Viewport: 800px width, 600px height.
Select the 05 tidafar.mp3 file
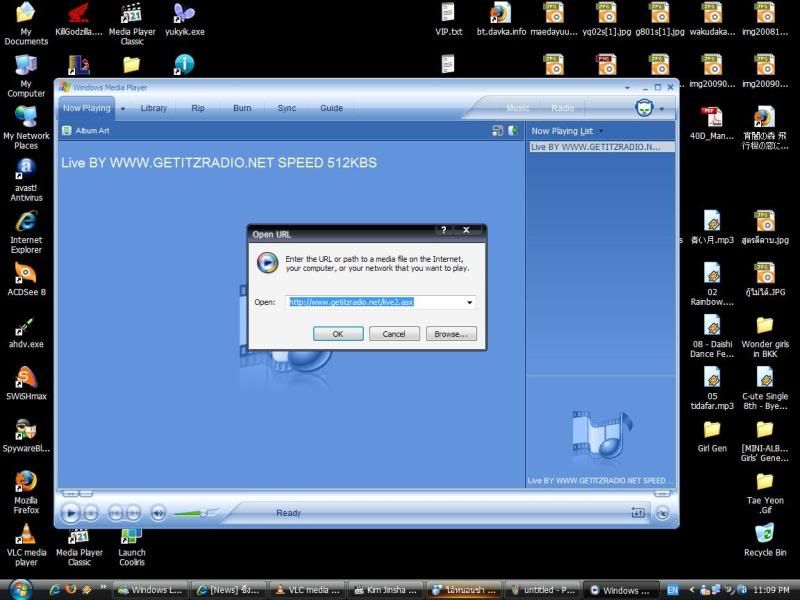[712, 389]
